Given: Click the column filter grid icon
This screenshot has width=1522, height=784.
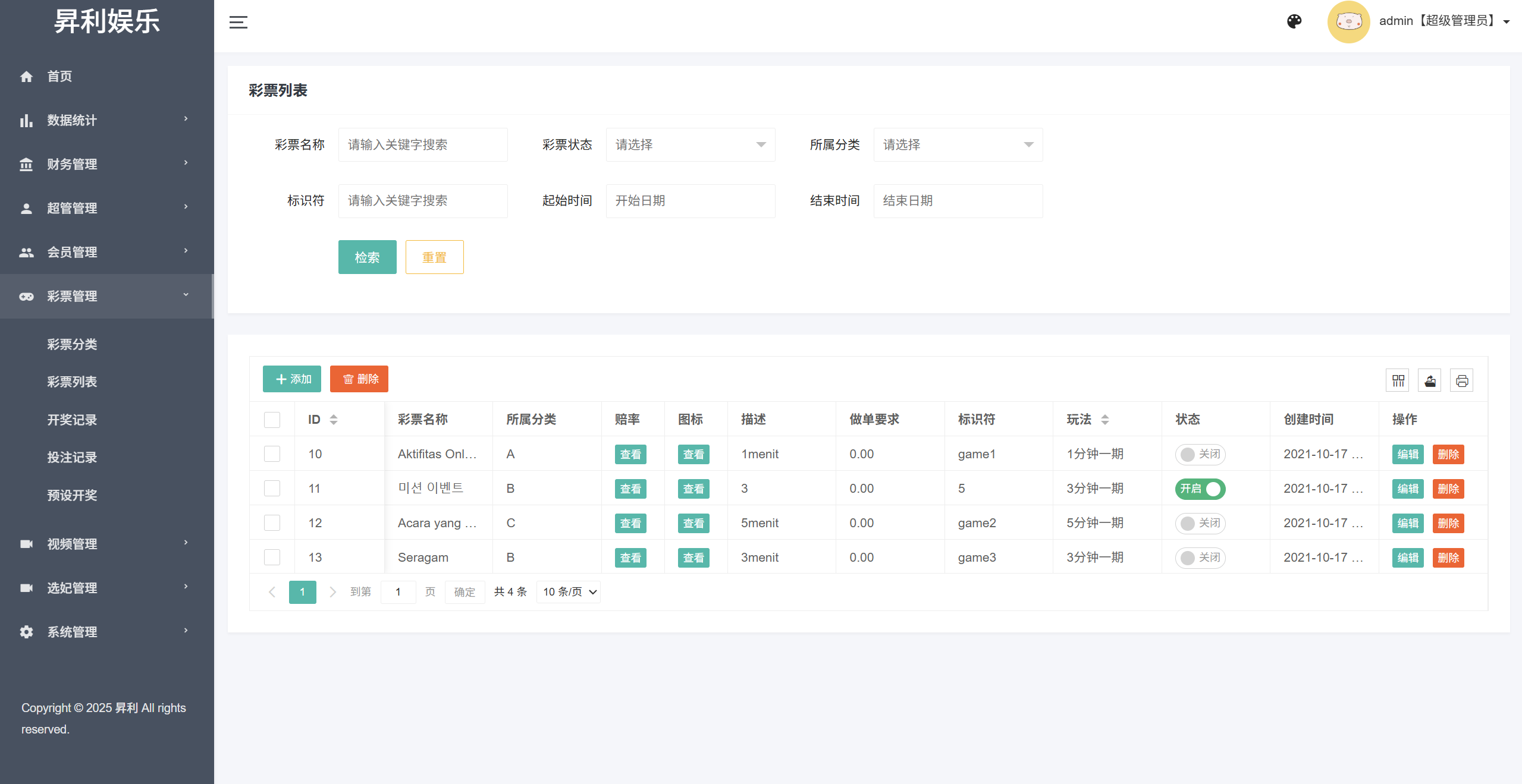Looking at the screenshot, I should coord(1398,380).
